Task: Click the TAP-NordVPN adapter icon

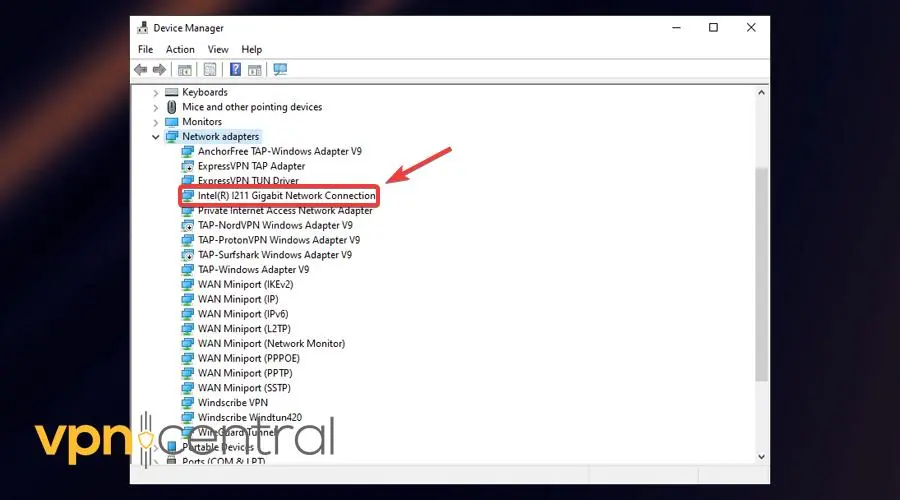Action: 188,226
